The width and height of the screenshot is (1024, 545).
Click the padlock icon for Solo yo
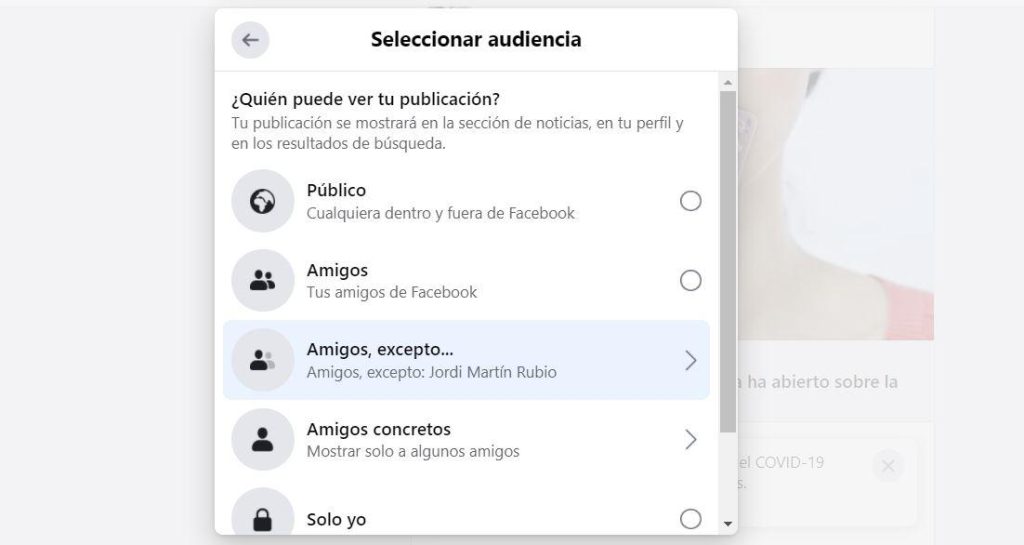click(x=263, y=518)
